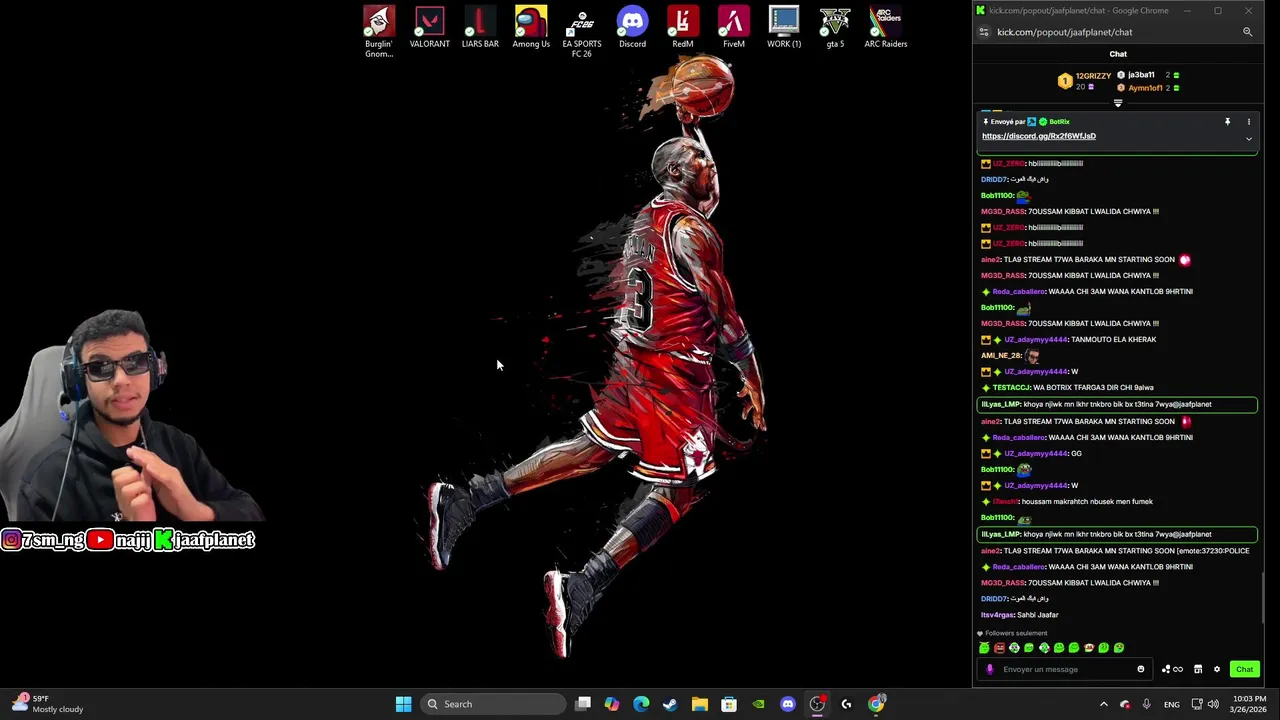This screenshot has width=1280, height=720.
Task: Unpin the BotRix pinned message
Action: 1227,122
